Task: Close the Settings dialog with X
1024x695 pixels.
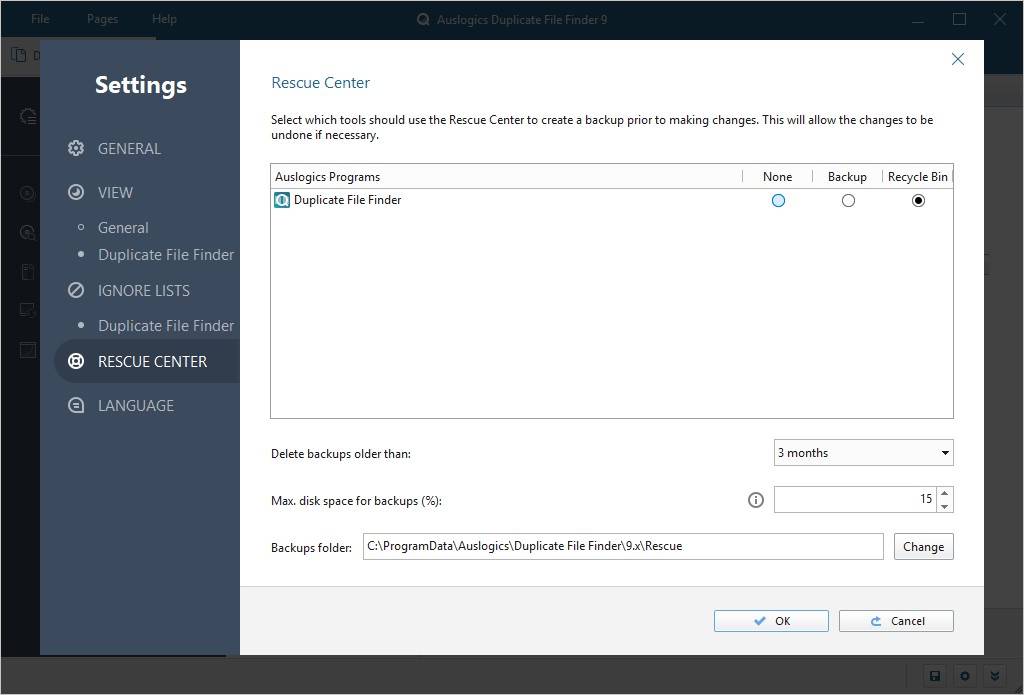Action: coord(957,59)
